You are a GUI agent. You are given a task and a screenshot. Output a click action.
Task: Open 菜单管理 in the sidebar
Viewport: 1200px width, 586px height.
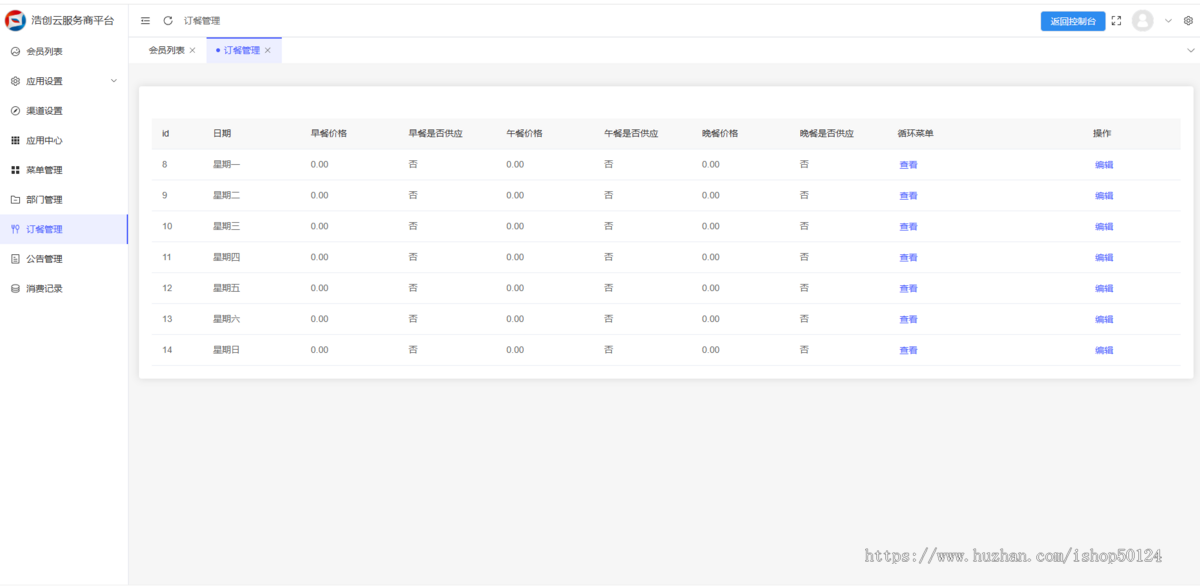(x=44, y=170)
